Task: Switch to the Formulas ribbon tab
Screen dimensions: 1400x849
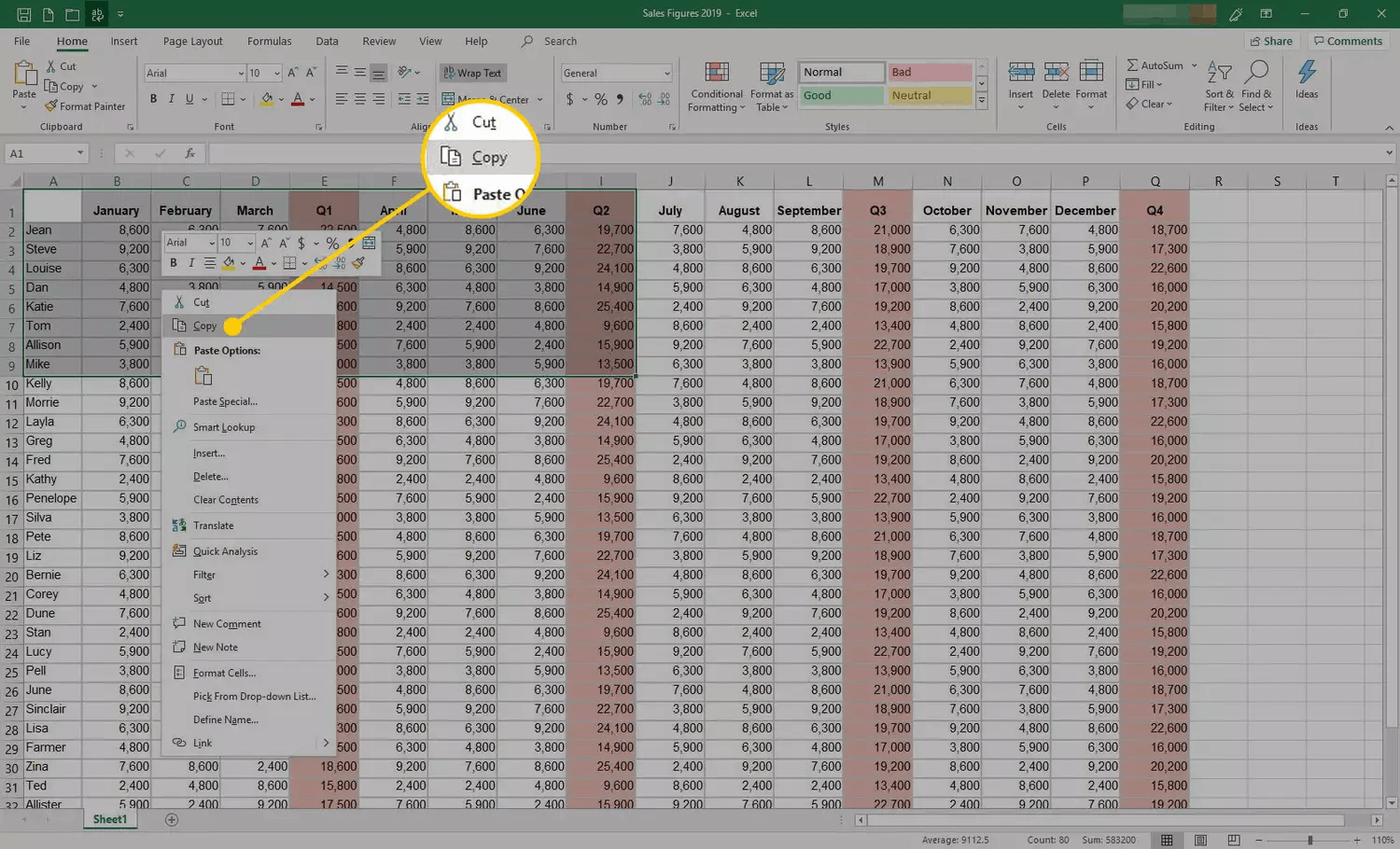Action: tap(269, 41)
